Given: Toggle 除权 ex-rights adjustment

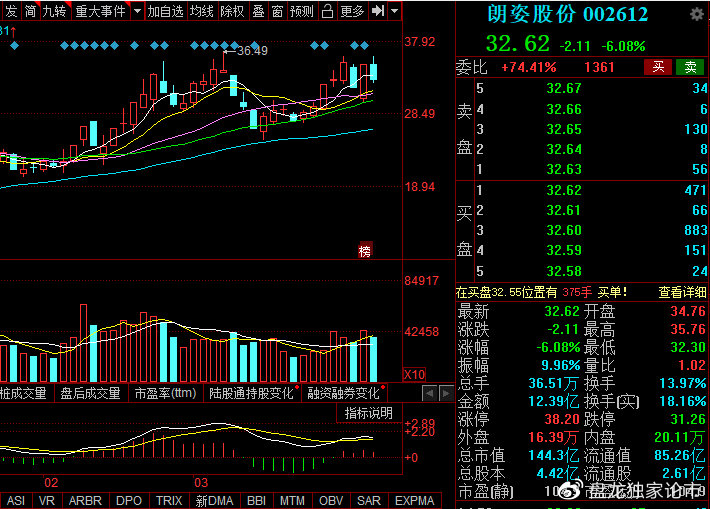Looking at the screenshot, I should pyautogui.click(x=232, y=11).
